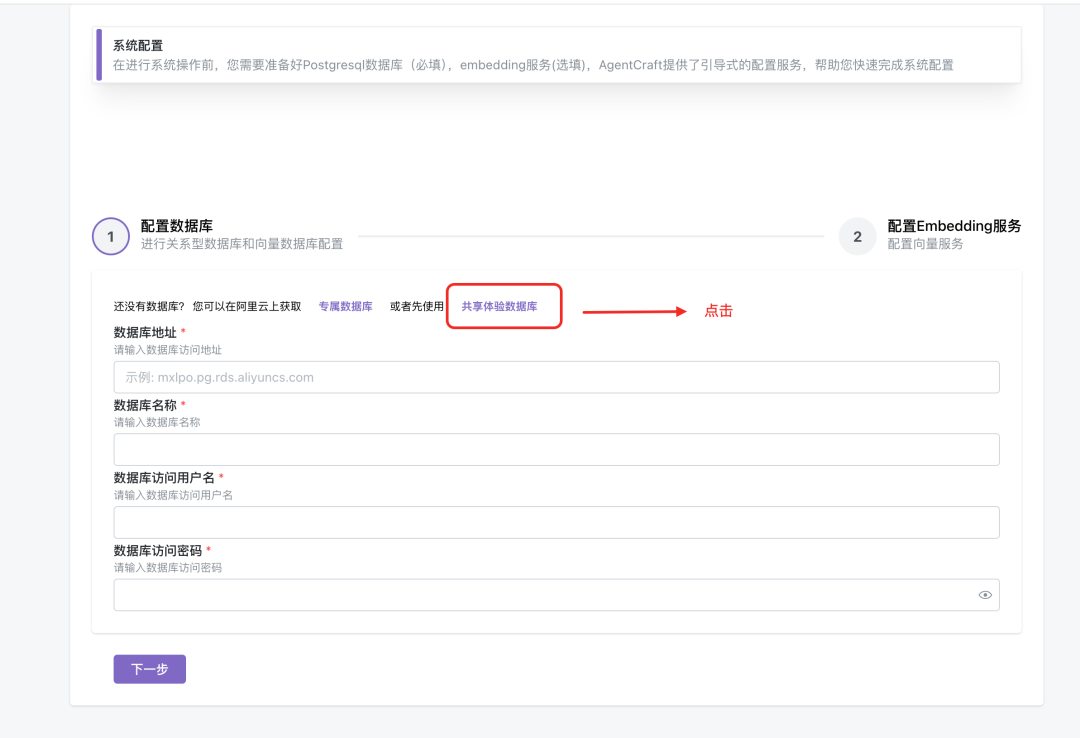Viewport: 1080px width, 738px height.
Task: Click the 下一步 button
Action: tap(149, 669)
